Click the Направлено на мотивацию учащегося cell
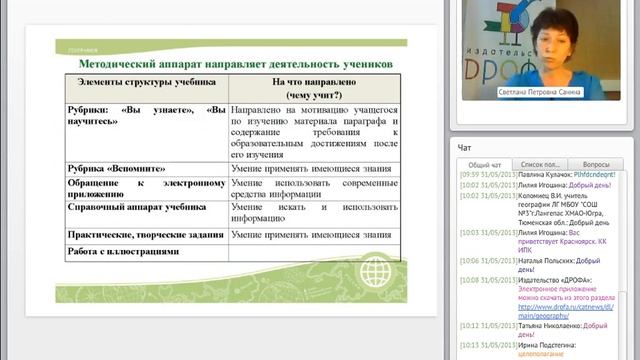 tap(314, 132)
